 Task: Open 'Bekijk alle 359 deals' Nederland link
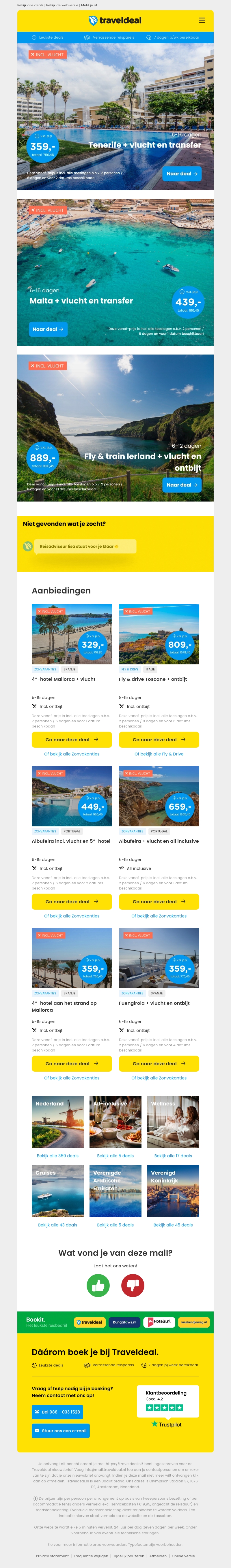(x=57, y=1155)
